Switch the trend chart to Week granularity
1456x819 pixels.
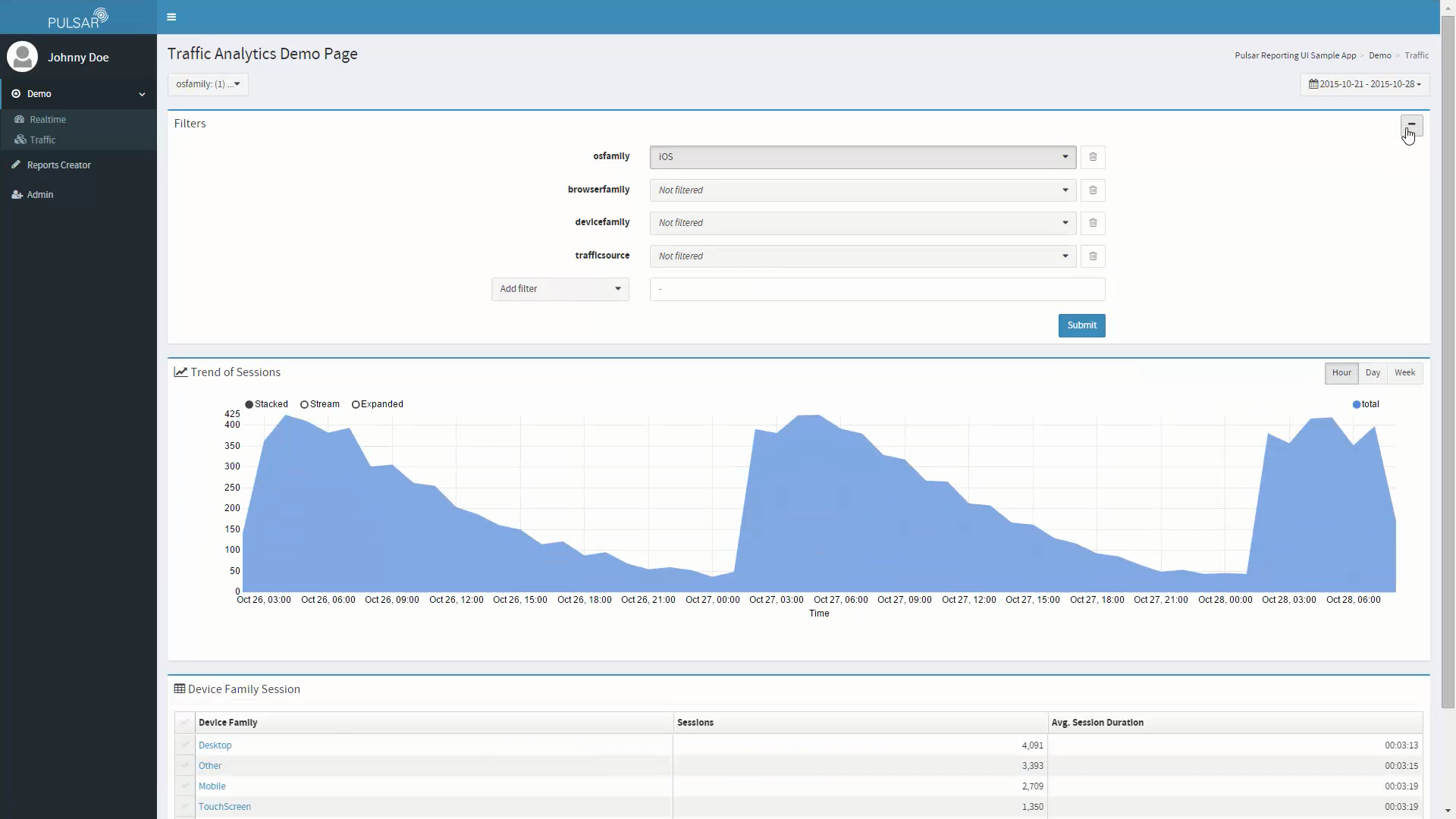click(x=1404, y=373)
